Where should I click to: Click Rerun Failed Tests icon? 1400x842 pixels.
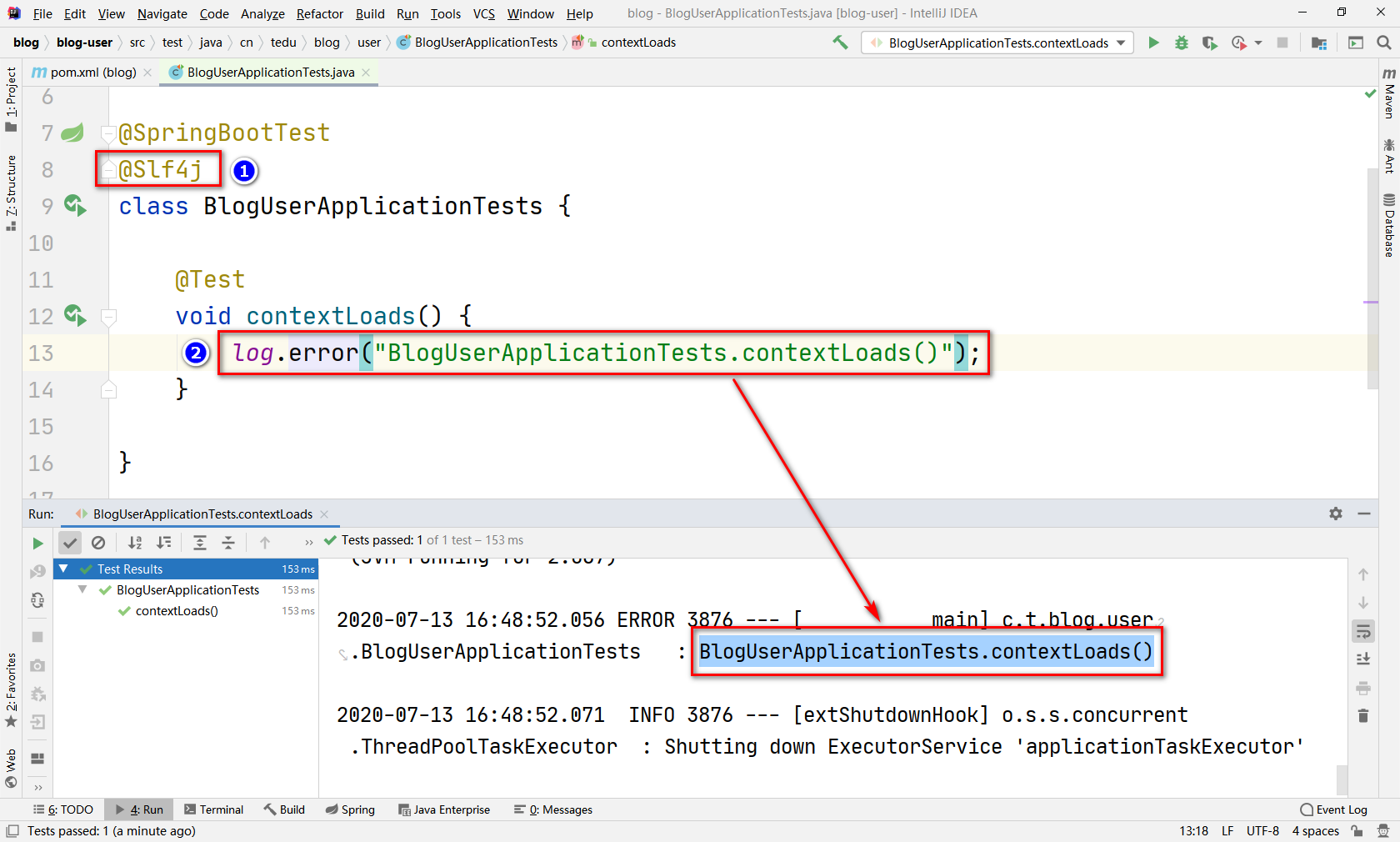click(x=37, y=572)
